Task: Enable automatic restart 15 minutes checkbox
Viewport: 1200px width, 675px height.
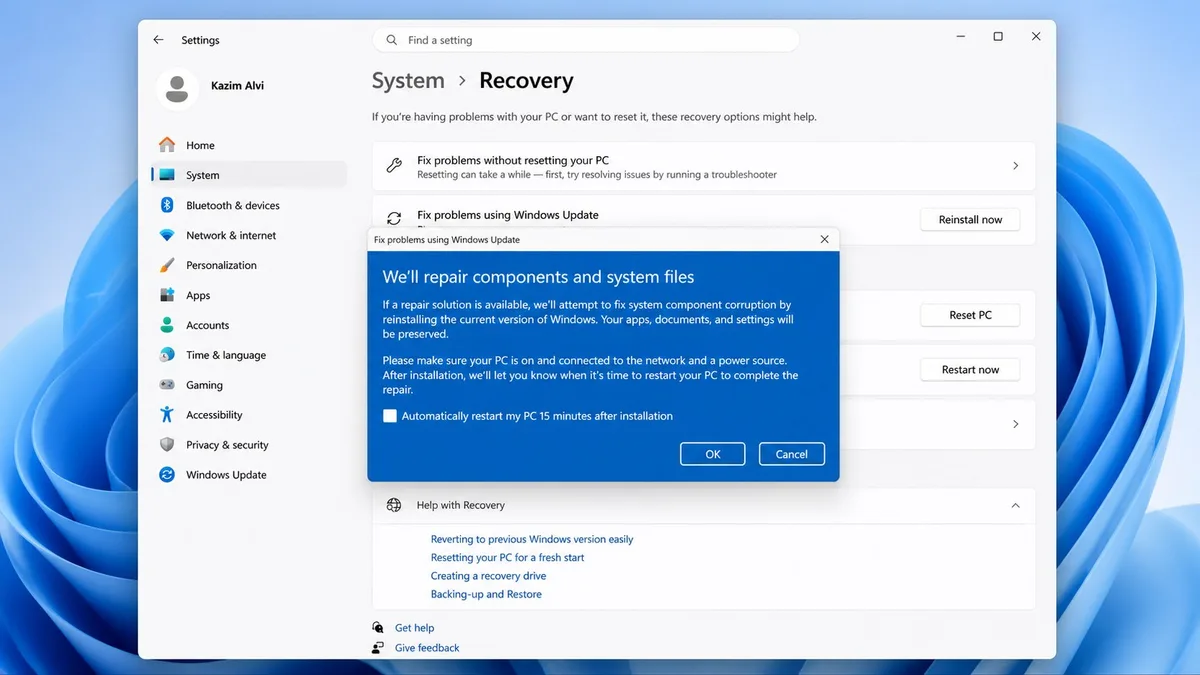Action: pos(390,416)
